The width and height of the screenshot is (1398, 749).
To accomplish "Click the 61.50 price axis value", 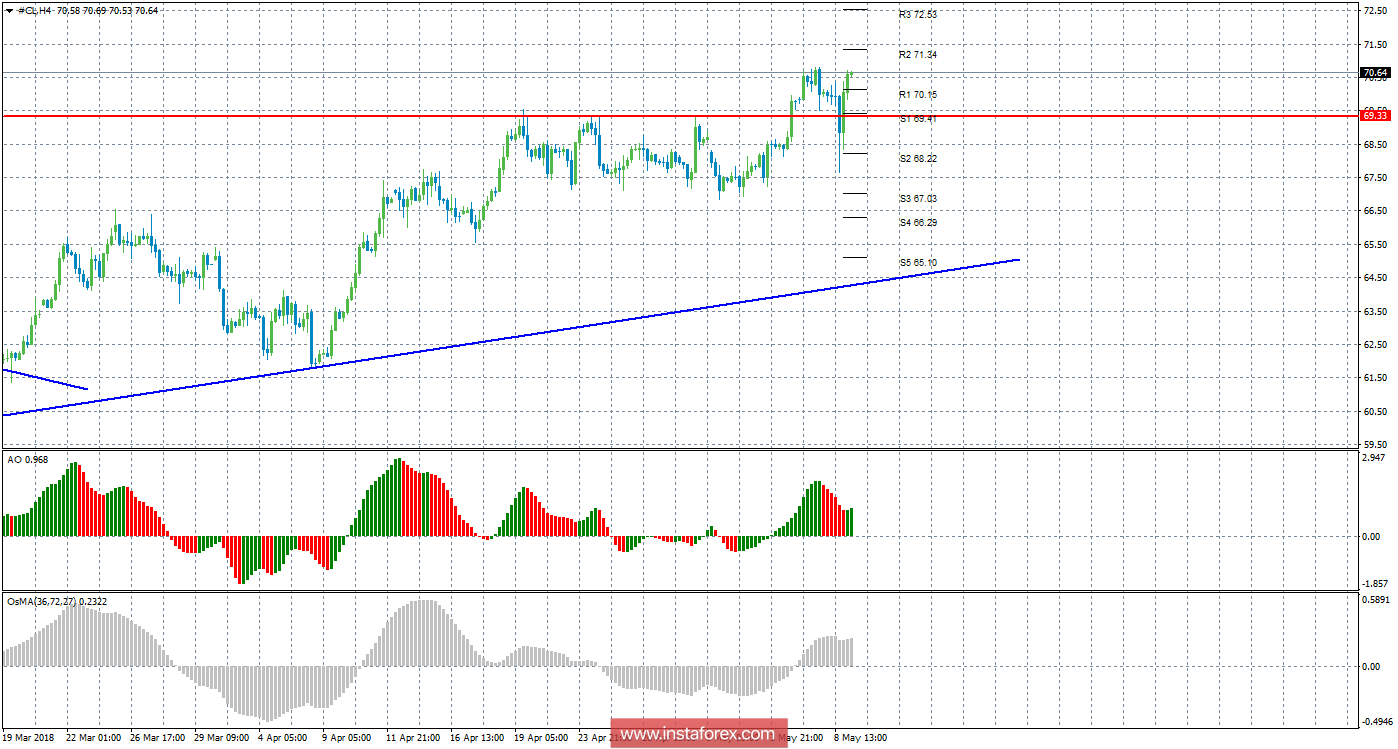I will click(x=1376, y=378).
